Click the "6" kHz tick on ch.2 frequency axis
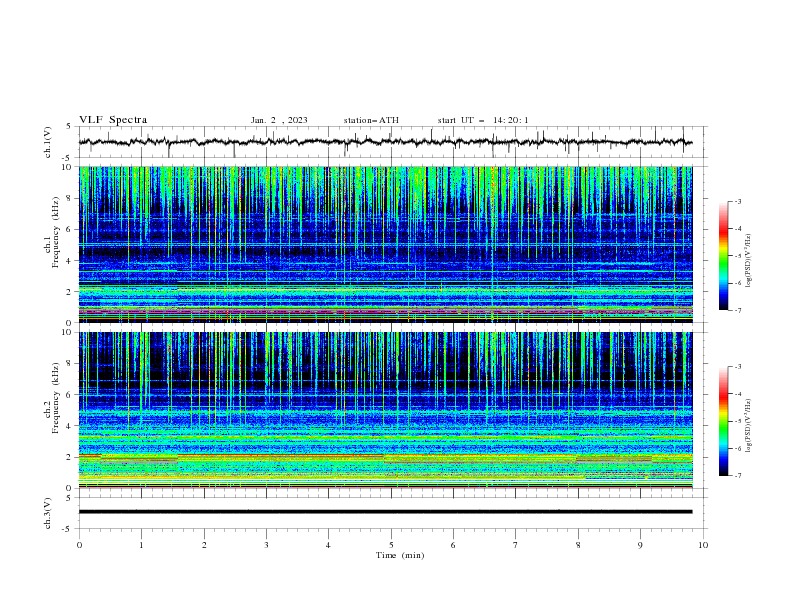The image size is (792, 612). 70,395
